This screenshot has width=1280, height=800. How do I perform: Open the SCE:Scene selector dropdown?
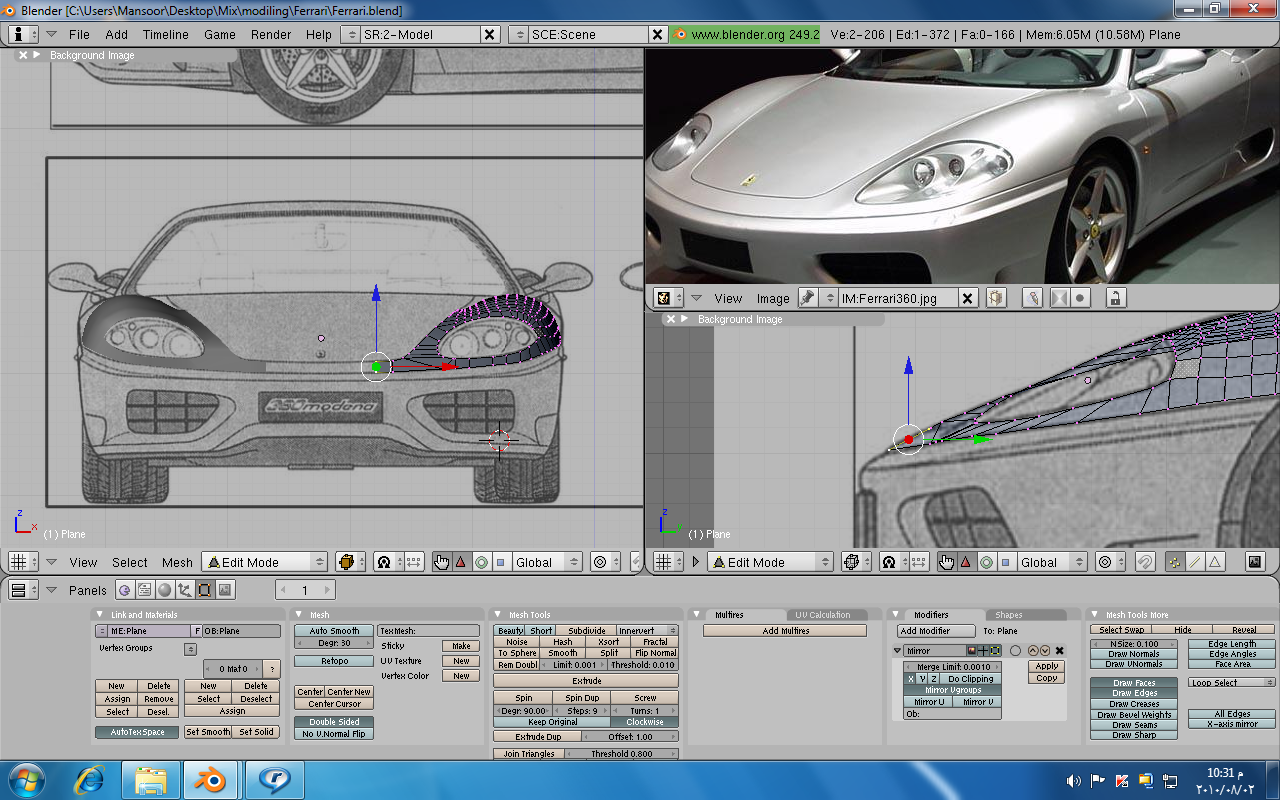pyautogui.click(x=518, y=34)
